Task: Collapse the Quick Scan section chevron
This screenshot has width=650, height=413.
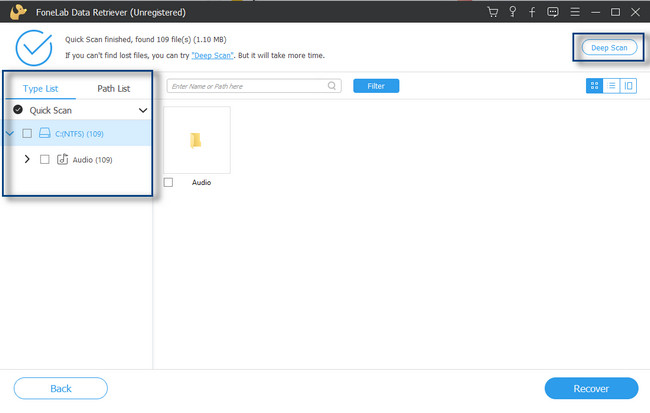Action: click(x=143, y=110)
